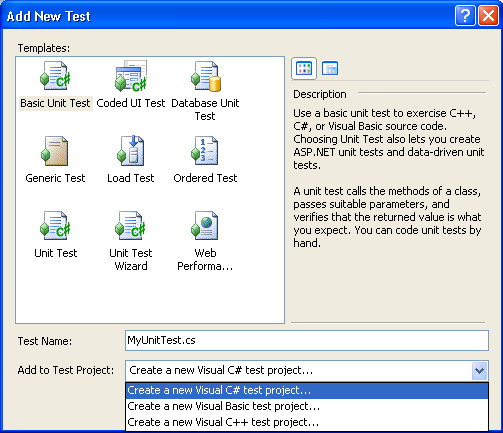Collapse the Add to Test Project dropdown arrow

tap(480, 370)
